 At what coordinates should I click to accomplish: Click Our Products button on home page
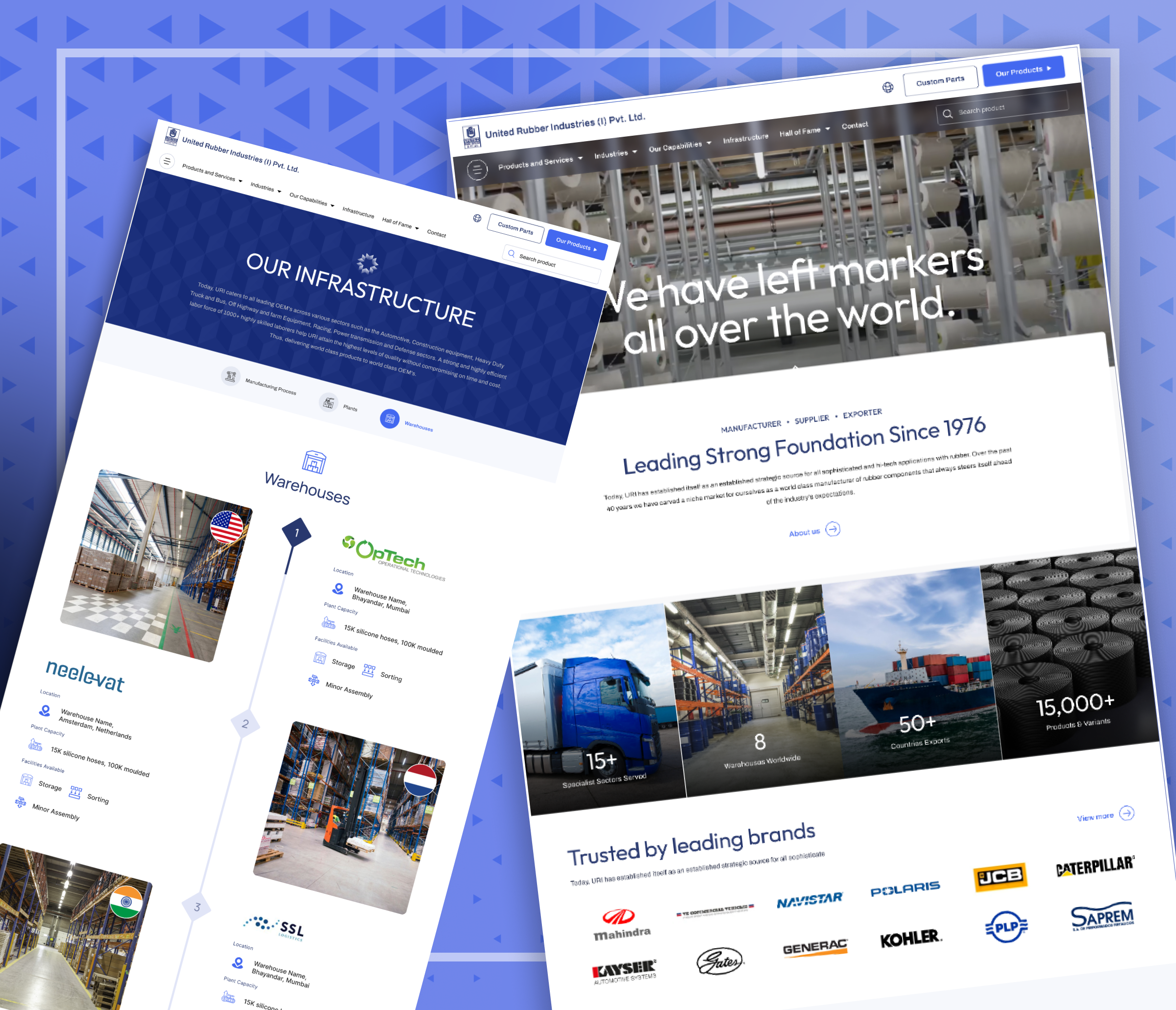tap(1023, 71)
